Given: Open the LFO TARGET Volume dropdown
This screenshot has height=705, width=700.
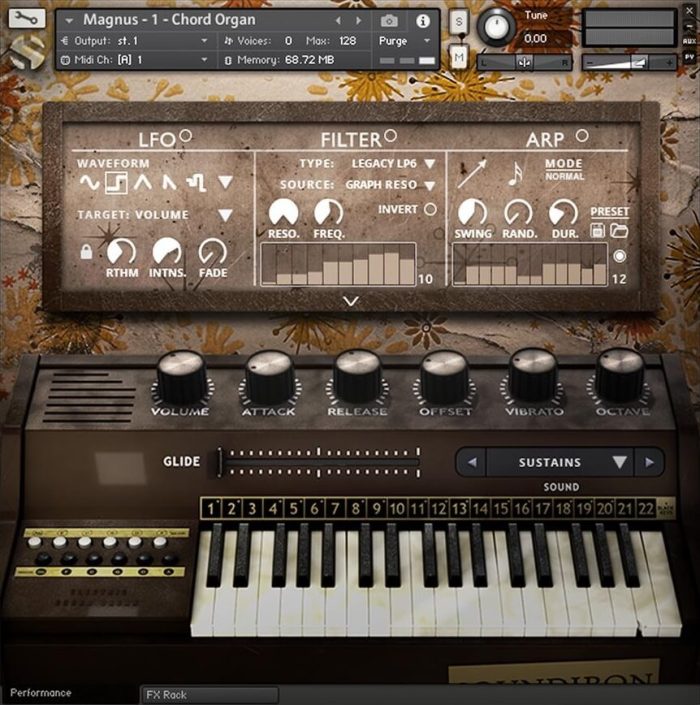Looking at the screenshot, I should (225, 215).
